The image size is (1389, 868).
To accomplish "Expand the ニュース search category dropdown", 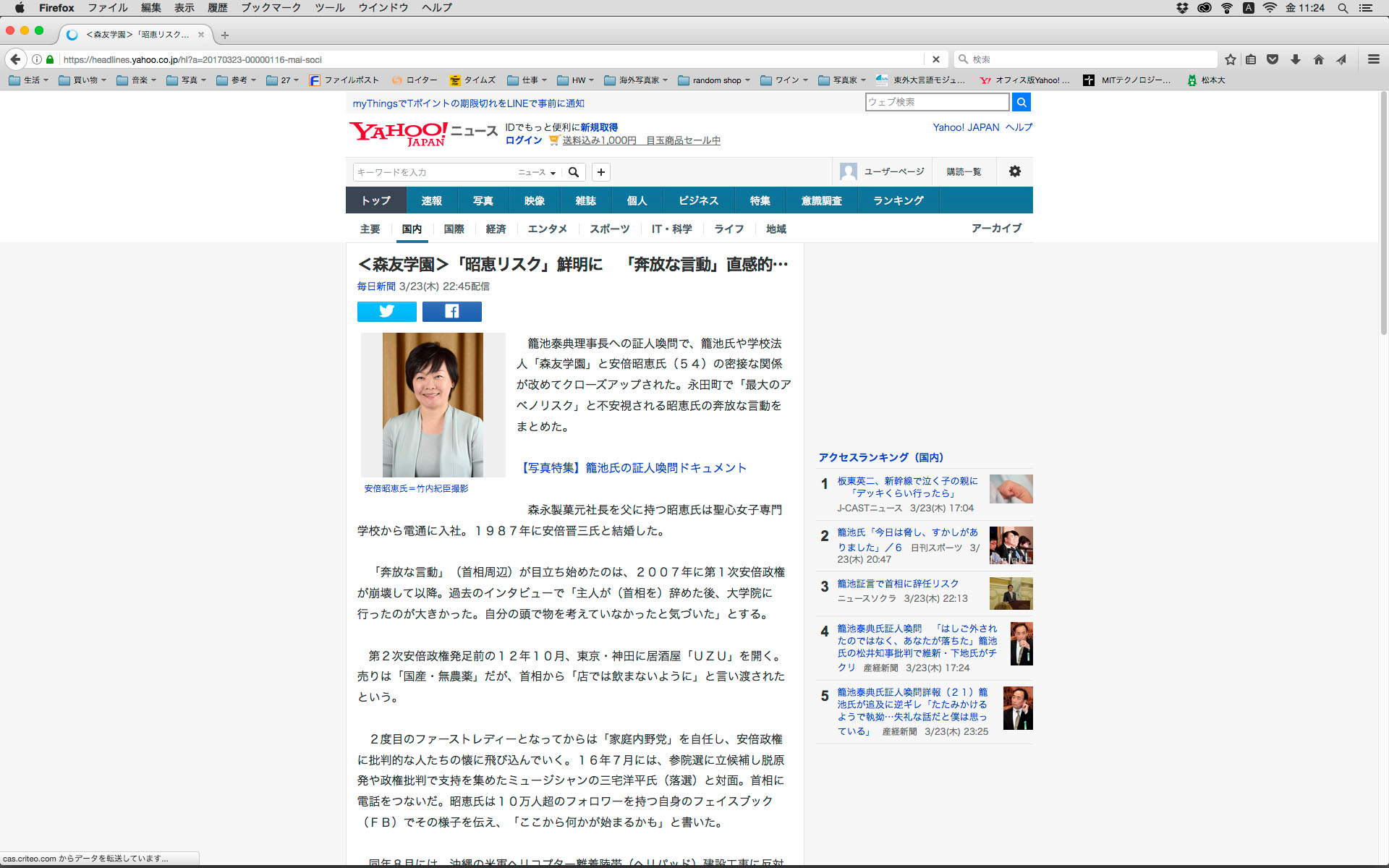I will click(x=537, y=172).
